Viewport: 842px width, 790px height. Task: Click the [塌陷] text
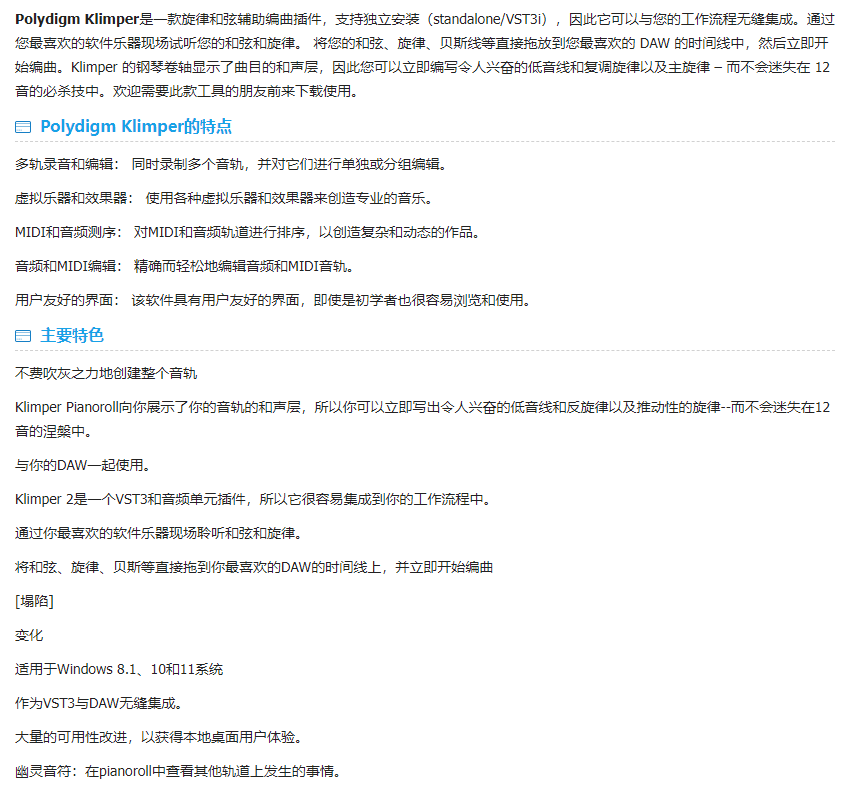click(34, 601)
